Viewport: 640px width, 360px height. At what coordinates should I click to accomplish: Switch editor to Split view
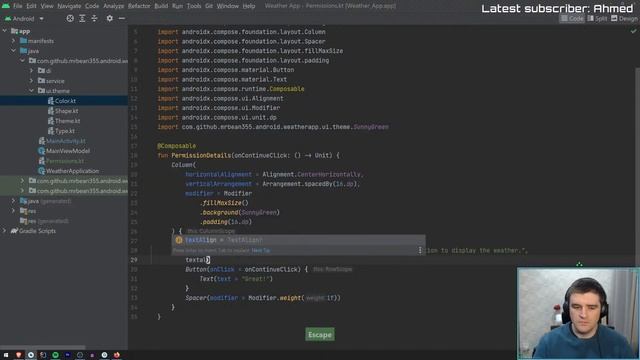tap(597, 18)
